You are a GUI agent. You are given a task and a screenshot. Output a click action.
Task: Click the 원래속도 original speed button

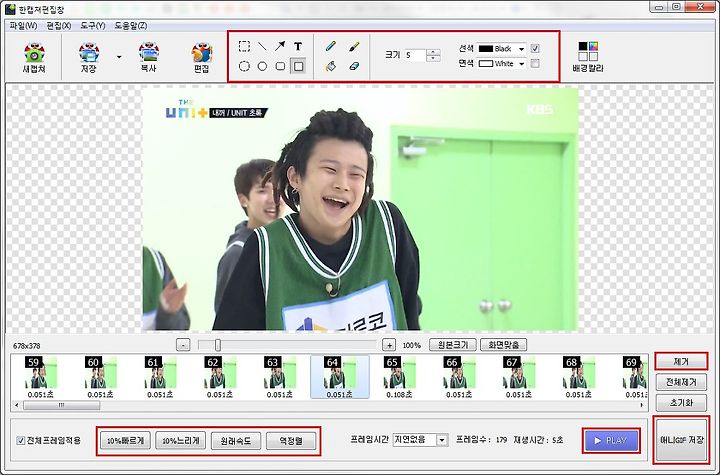click(x=236, y=441)
